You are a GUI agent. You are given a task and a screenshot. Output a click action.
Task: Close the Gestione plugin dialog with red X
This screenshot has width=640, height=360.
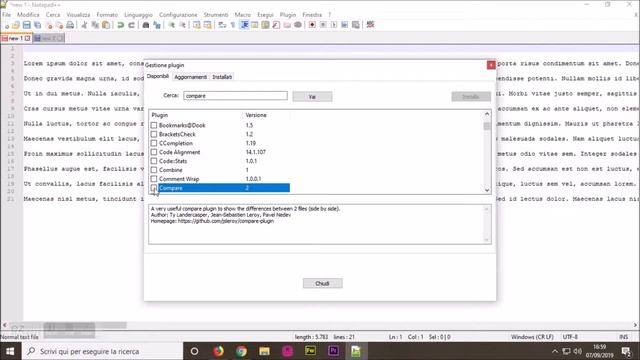[x=491, y=65]
